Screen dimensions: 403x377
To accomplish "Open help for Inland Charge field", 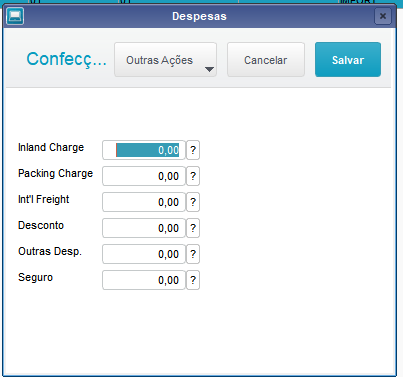I will pos(193,150).
